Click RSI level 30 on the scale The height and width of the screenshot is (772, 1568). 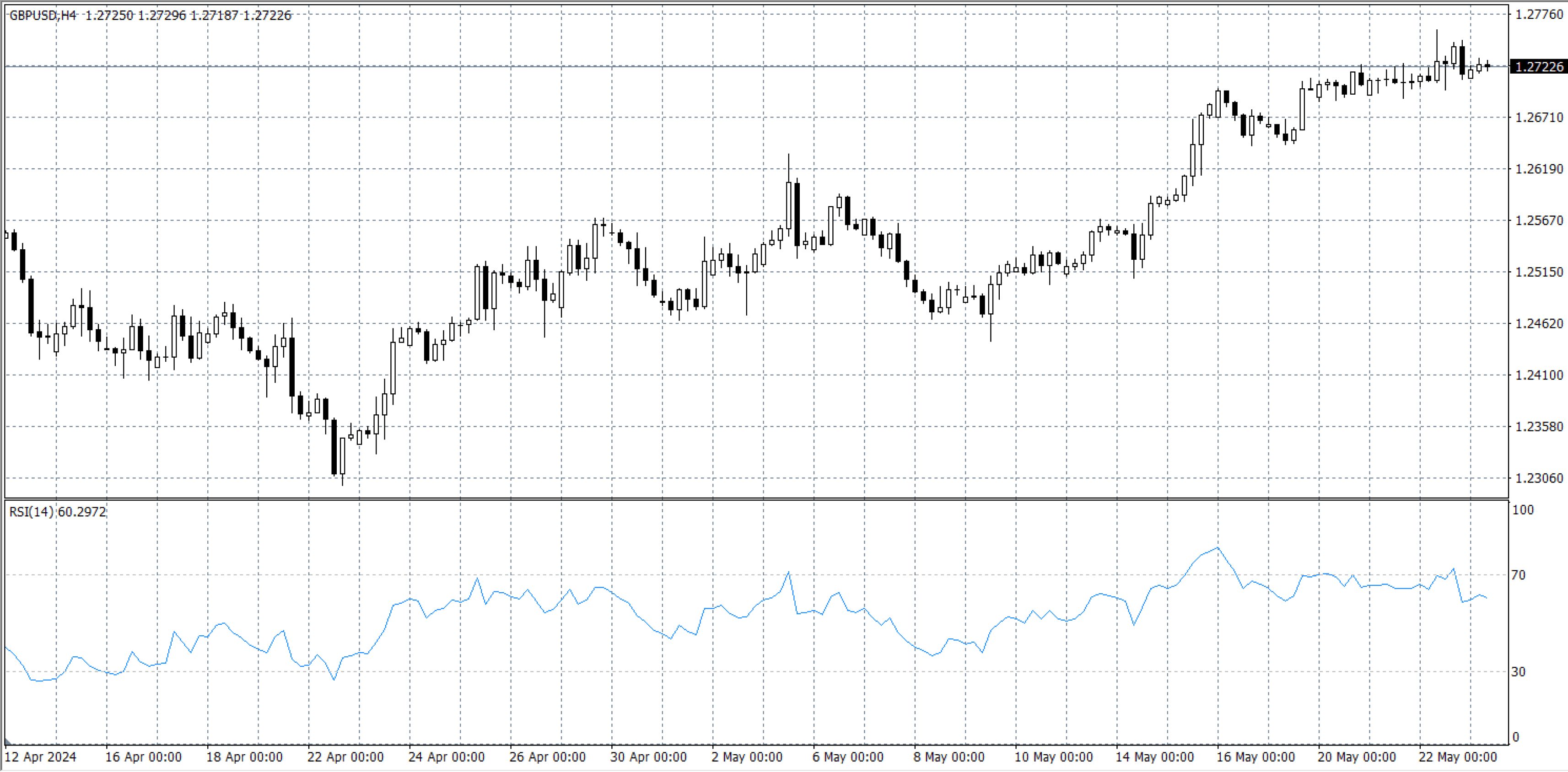(1518, 672)
